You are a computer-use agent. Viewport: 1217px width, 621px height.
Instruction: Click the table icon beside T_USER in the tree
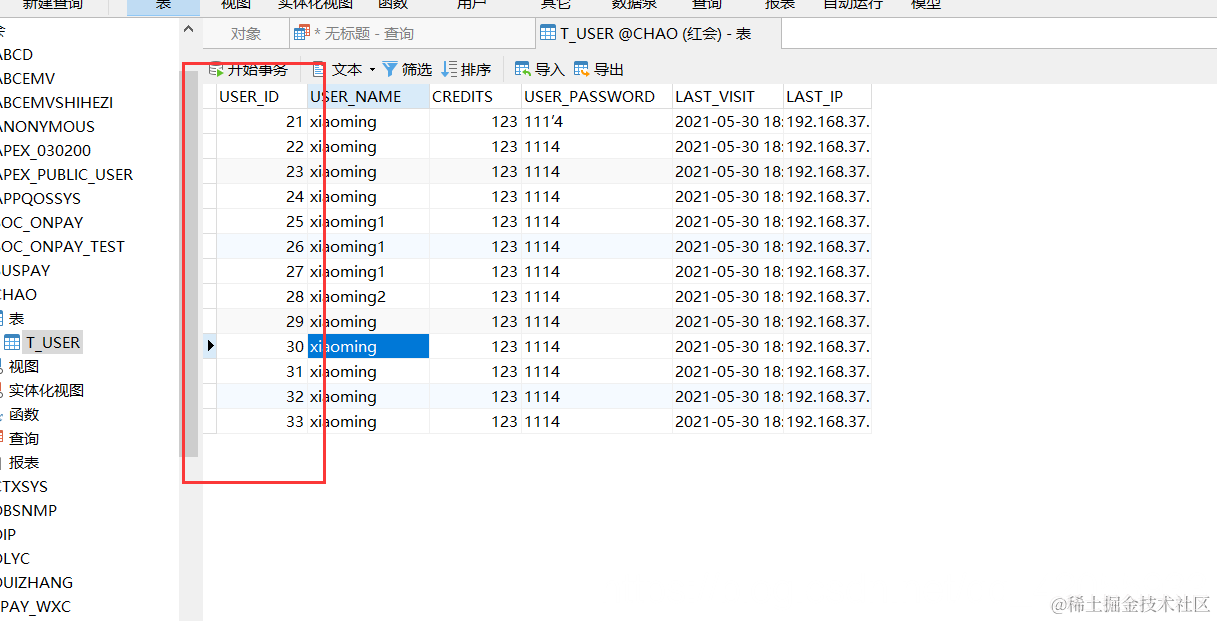tap(12, 343)
